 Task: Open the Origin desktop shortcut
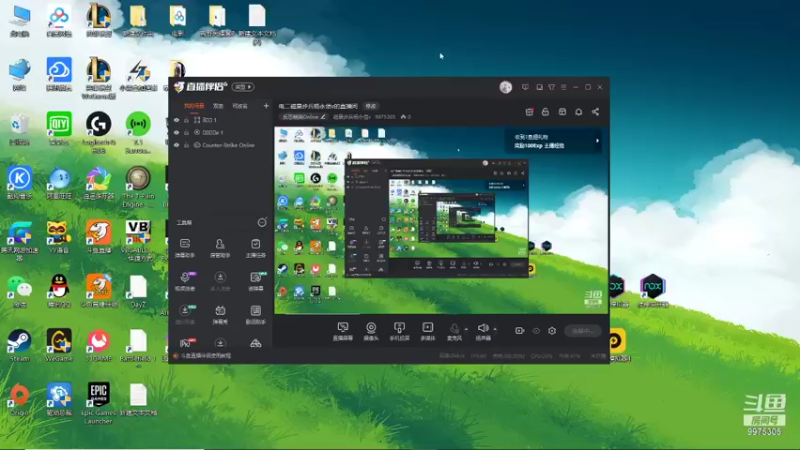click(19, 399)
